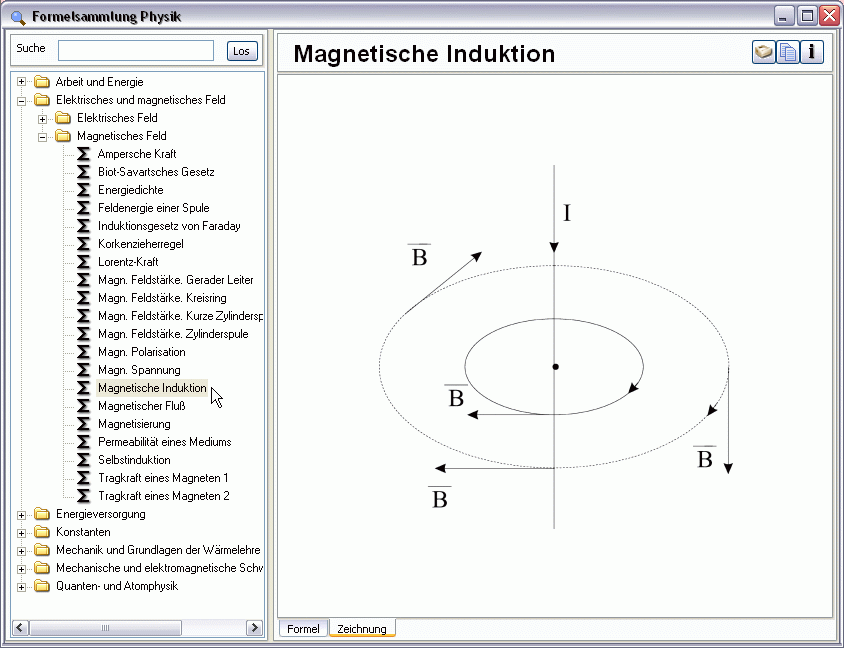Select Biot-Savartsches Gesetz in the tree
844x648 pixels.
tap(156, 172)
